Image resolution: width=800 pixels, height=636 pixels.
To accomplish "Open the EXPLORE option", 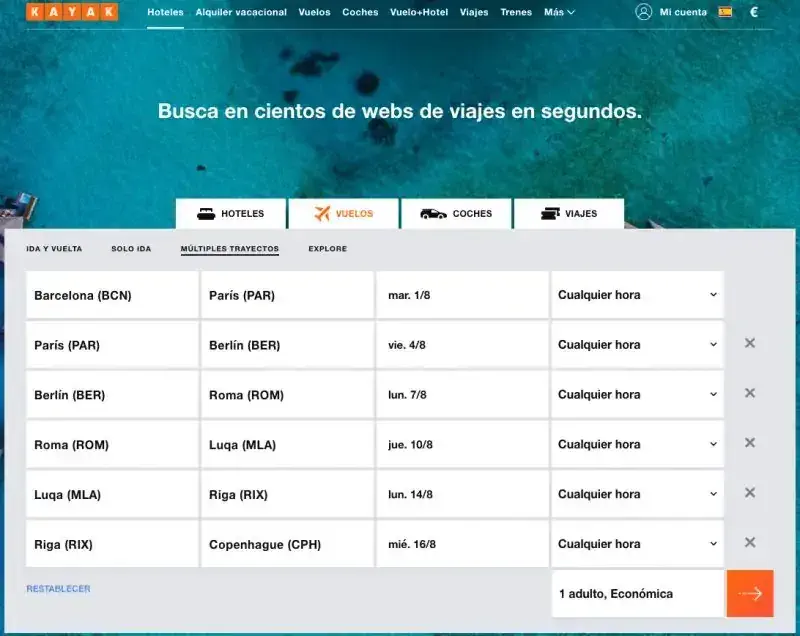I will pos(328,249).
